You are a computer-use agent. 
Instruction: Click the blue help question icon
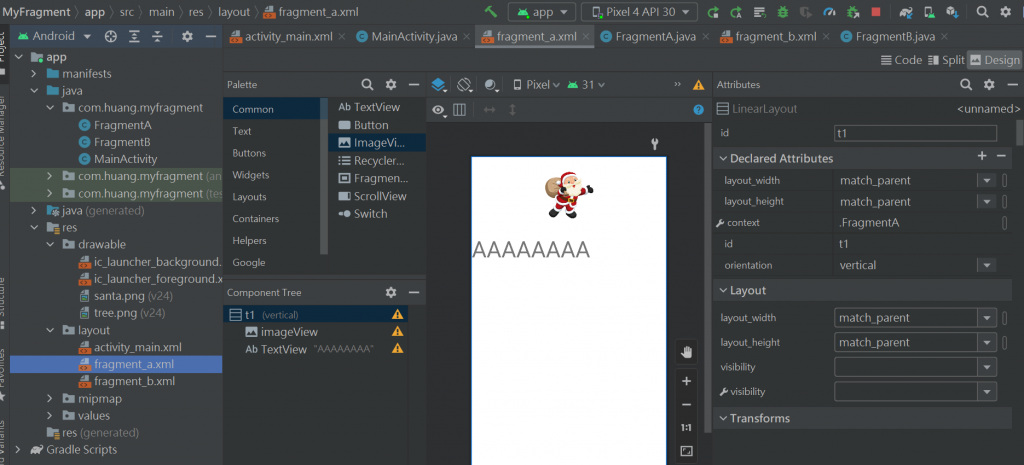point(699,110)
